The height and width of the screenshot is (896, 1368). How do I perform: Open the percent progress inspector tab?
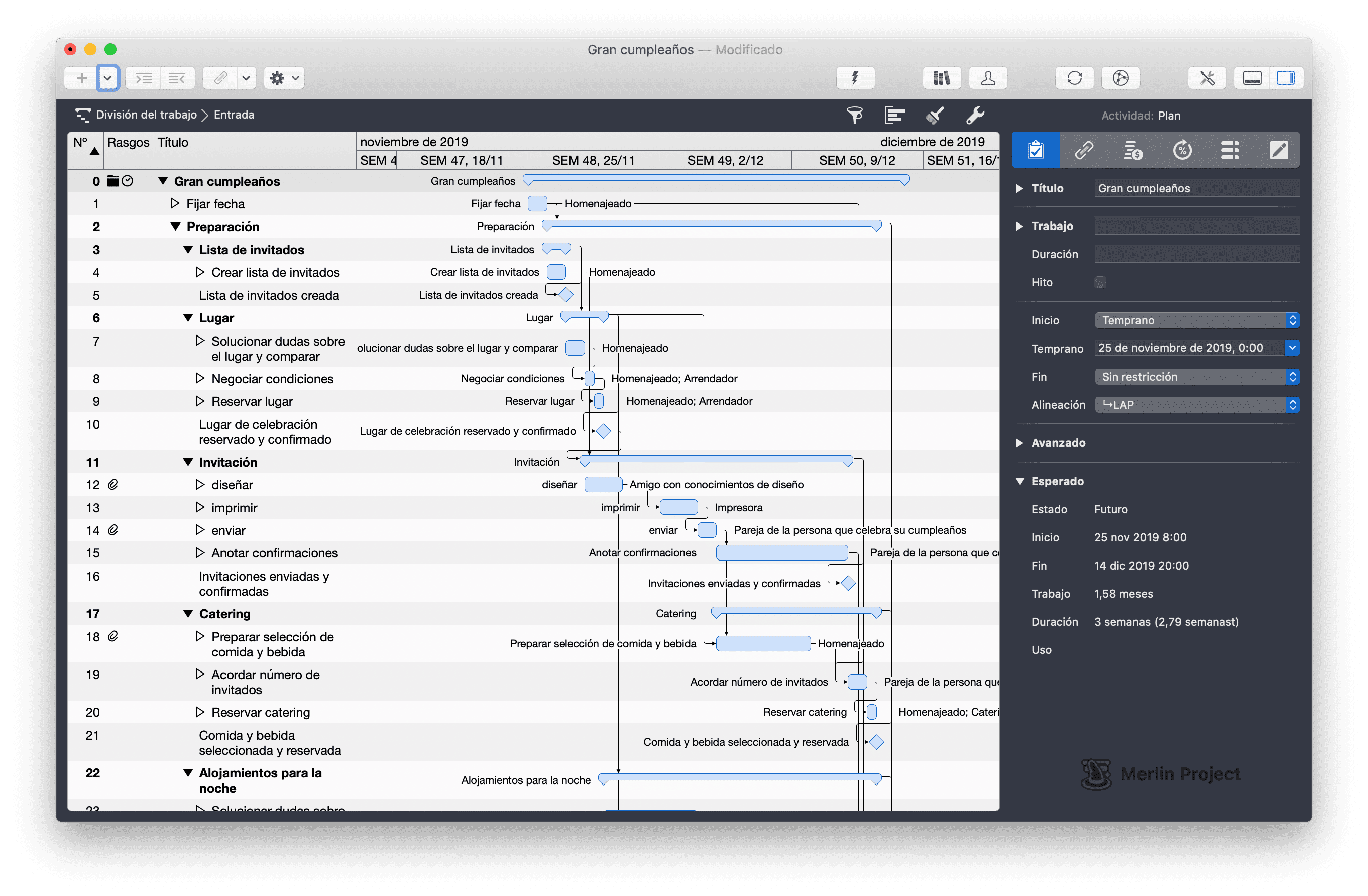[x=1182, y=151]
